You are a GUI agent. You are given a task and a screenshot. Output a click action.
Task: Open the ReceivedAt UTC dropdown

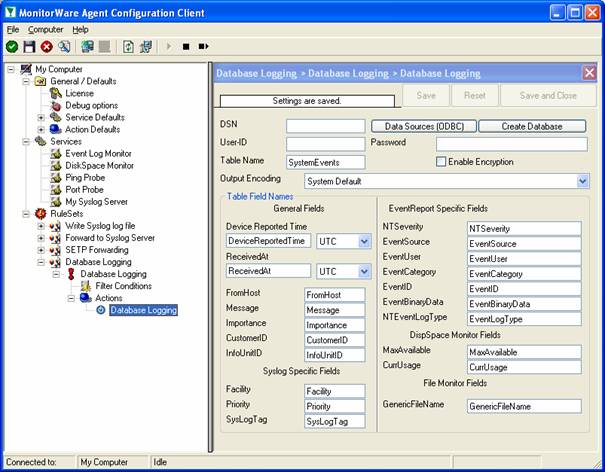364,271
